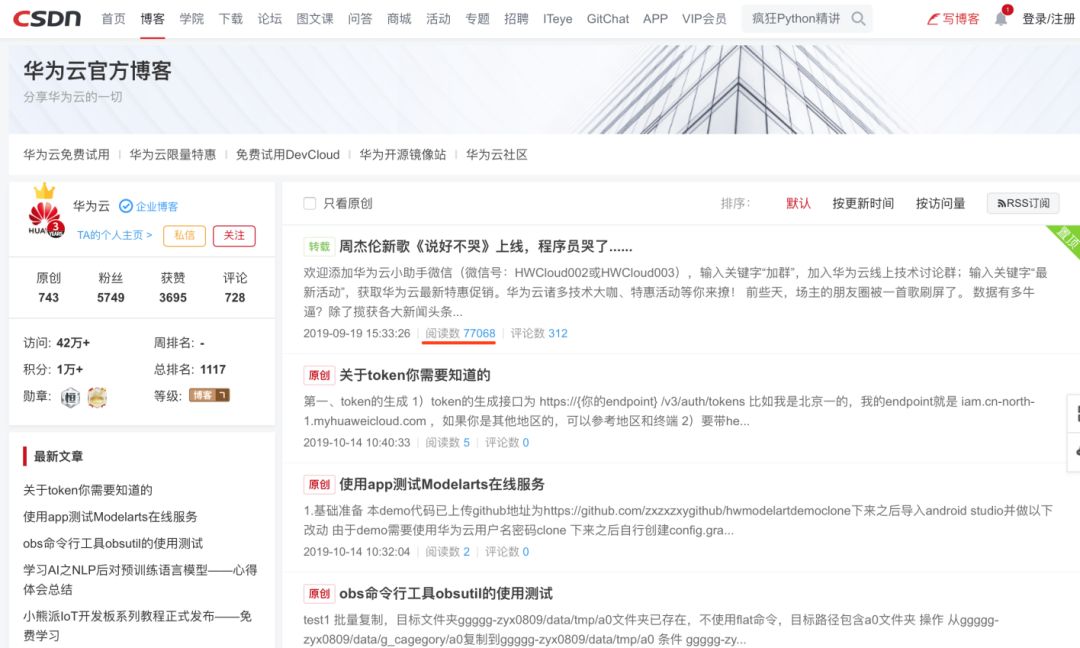Click sidebar link 关于token你需要知道的
Image resolution: width=1080 pixels, height=648 pixels.
click(87, 490)
